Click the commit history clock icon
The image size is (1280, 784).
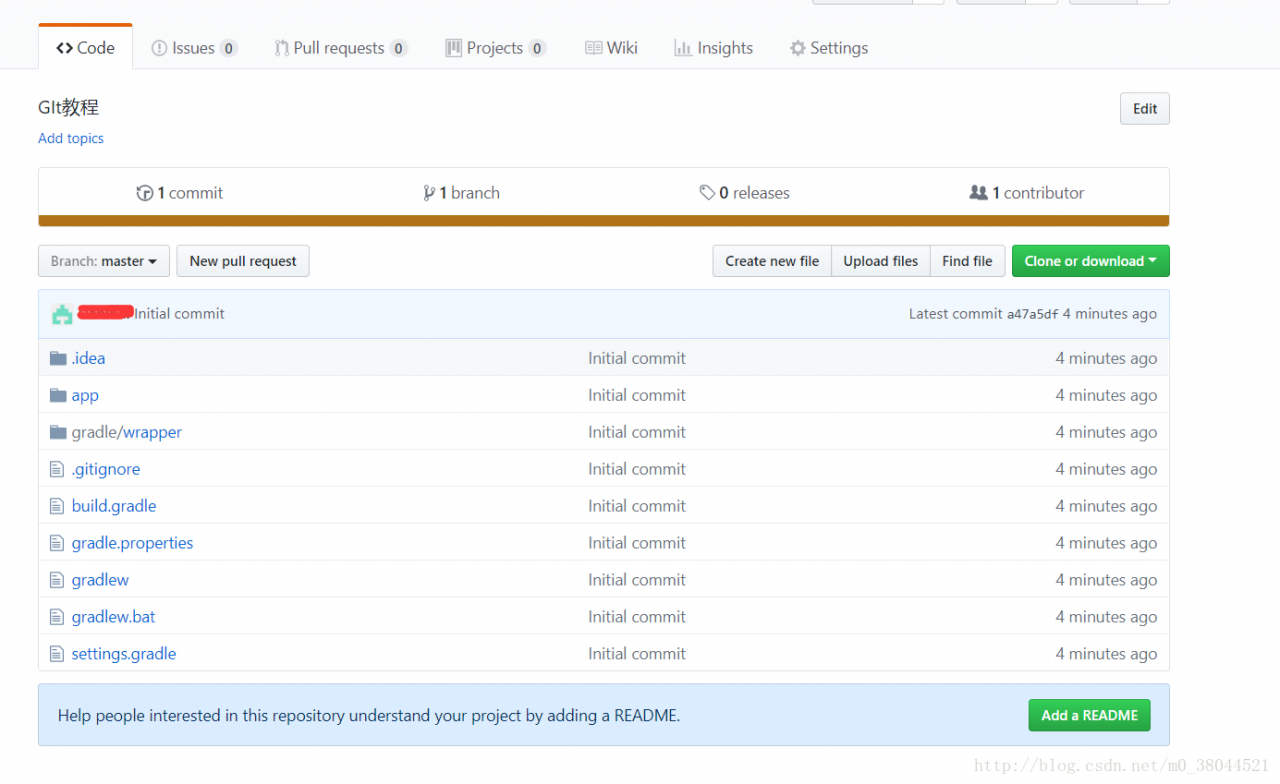click(145, 193)
